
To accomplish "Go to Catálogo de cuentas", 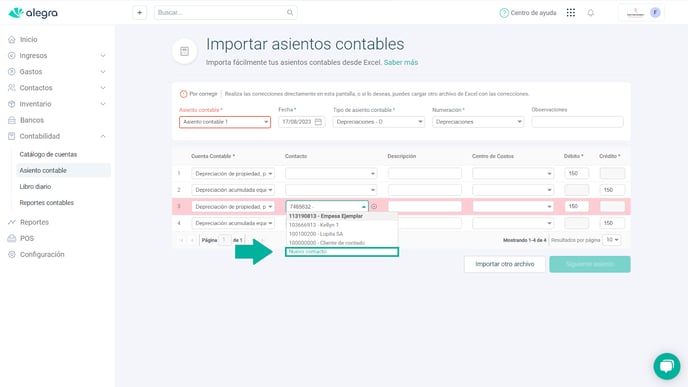I will tap(48, 154).
